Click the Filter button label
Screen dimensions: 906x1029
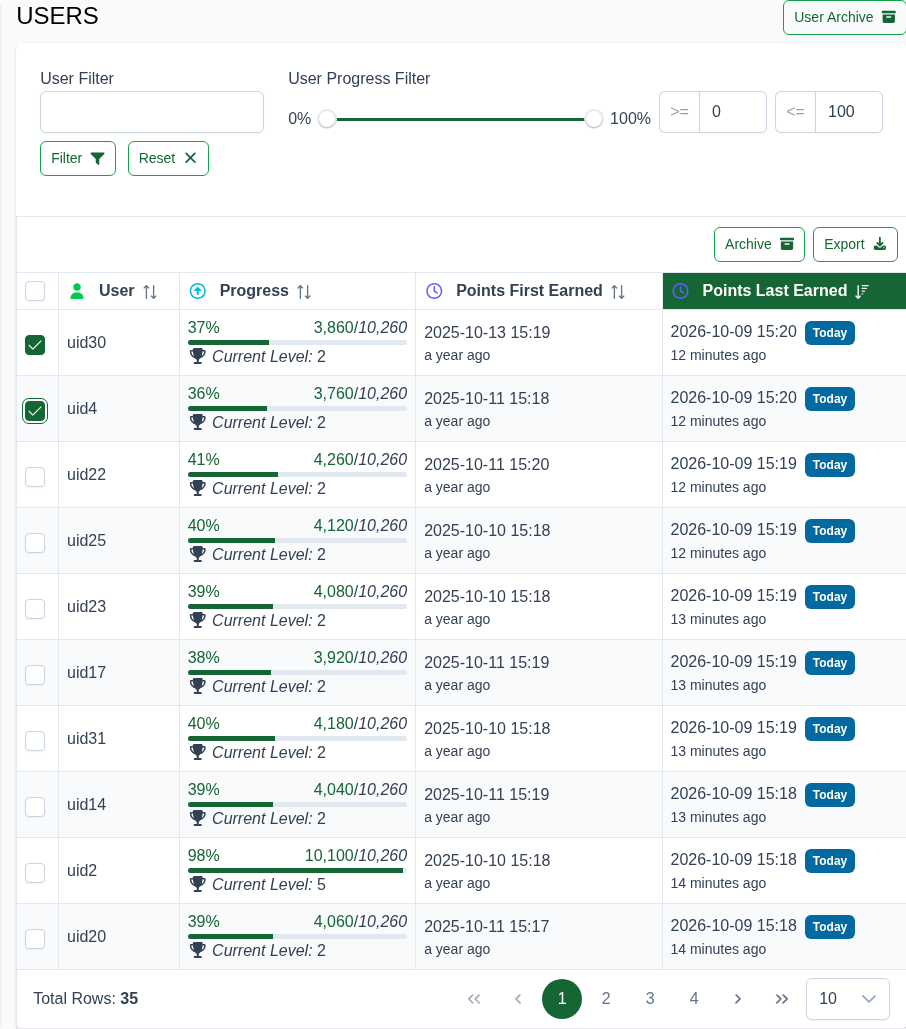[x=66, y=158]
